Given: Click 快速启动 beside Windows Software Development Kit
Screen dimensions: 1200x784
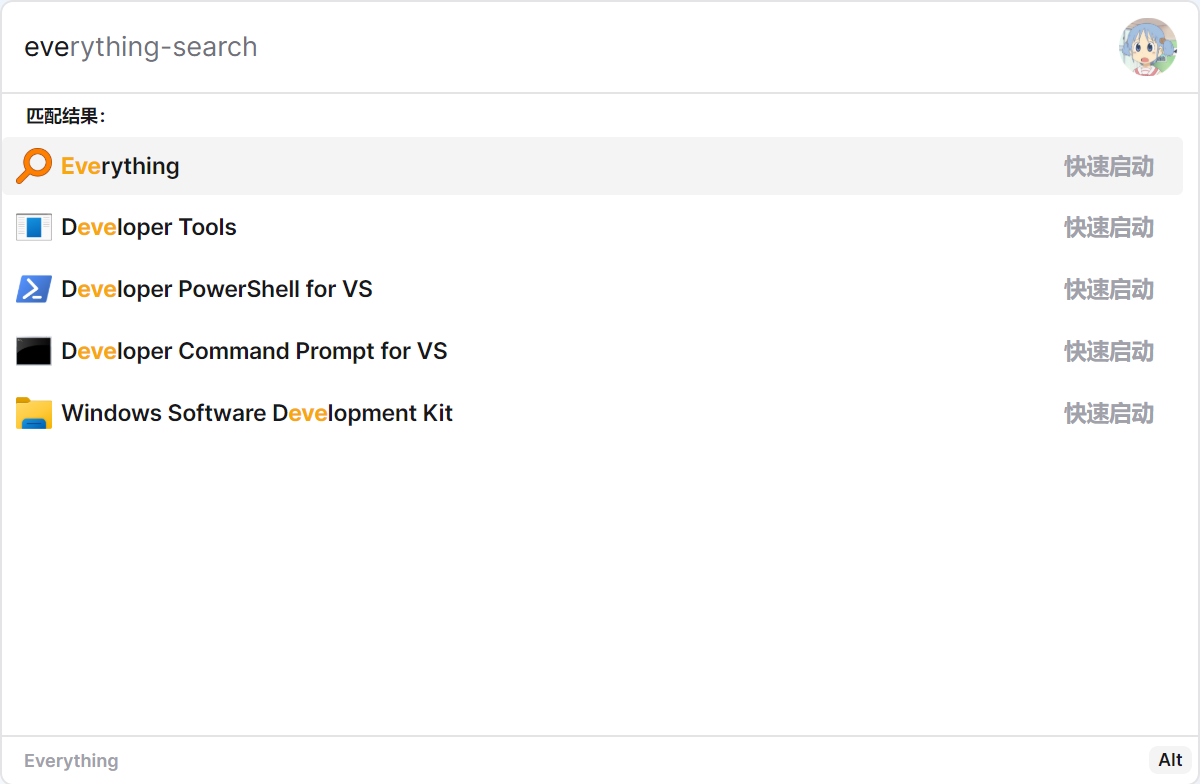Looking at the screenshot, I should tap(1109, 414).
